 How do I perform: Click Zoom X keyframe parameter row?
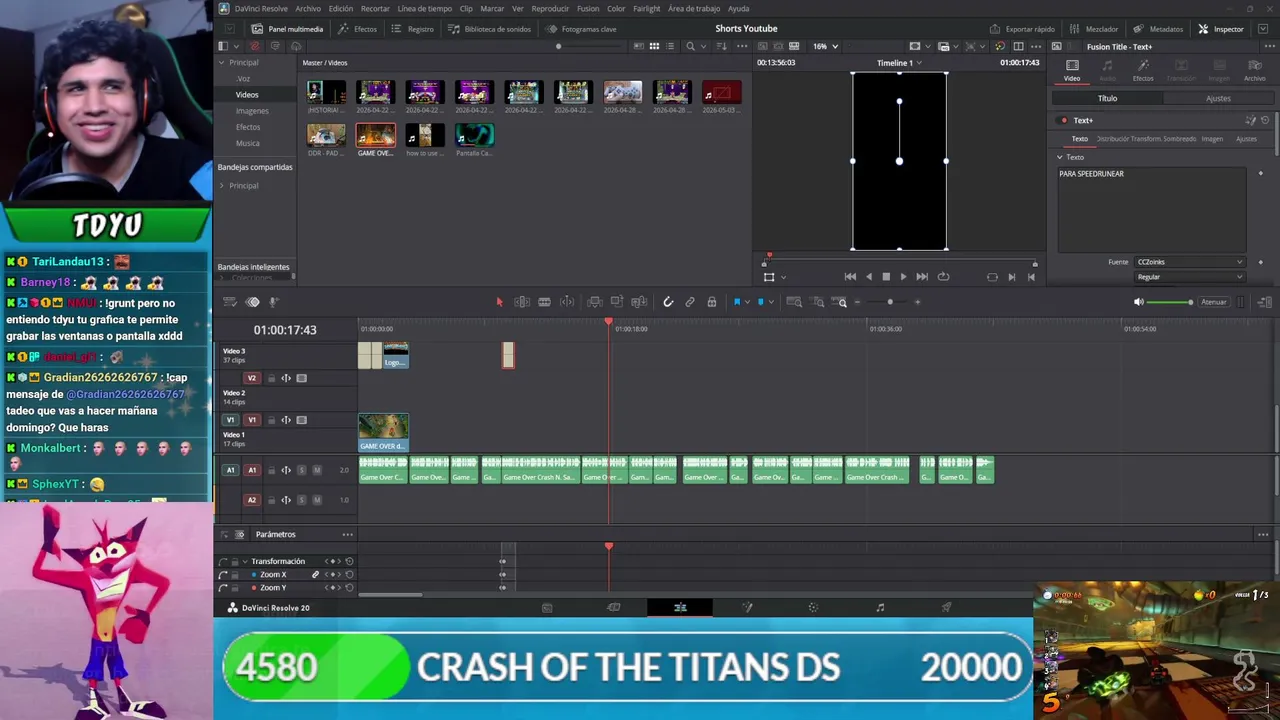pos(288,575)
